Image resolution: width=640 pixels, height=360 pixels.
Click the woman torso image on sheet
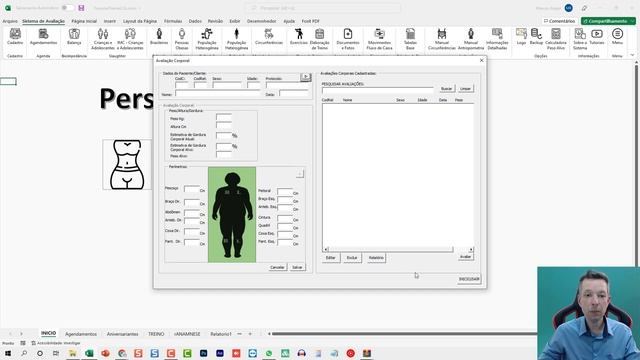[127, 164]
